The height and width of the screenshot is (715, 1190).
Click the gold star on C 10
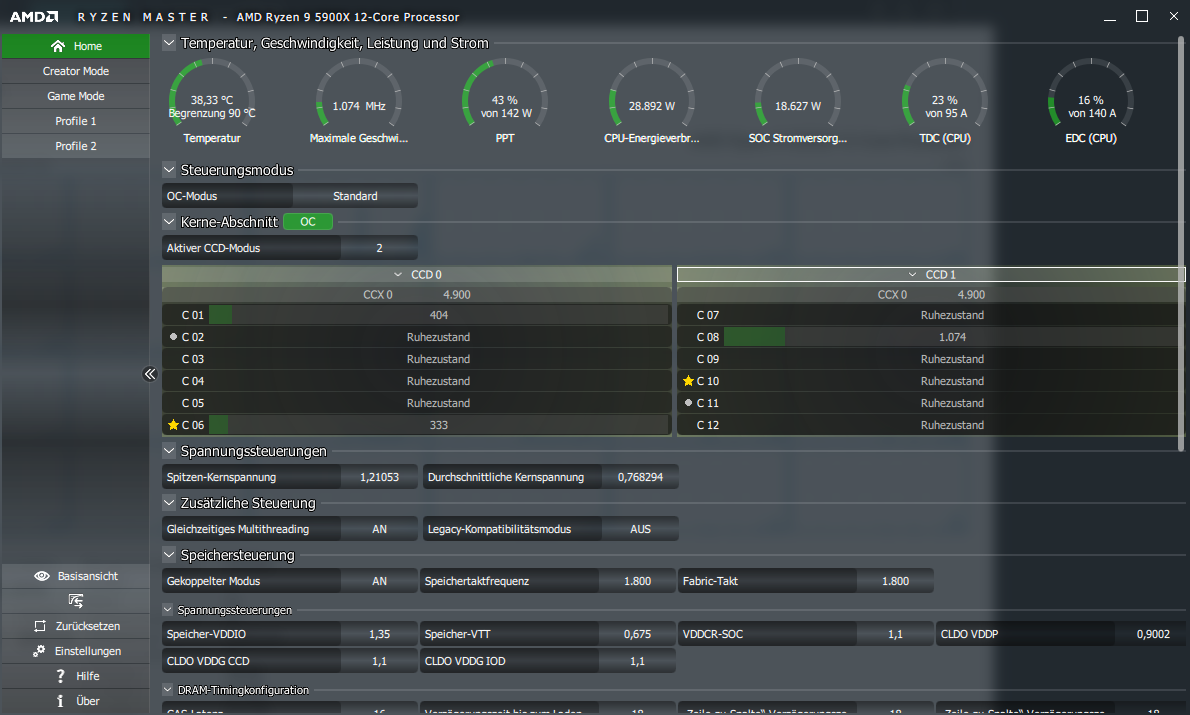pyautogui.click(x=688, y=381)
